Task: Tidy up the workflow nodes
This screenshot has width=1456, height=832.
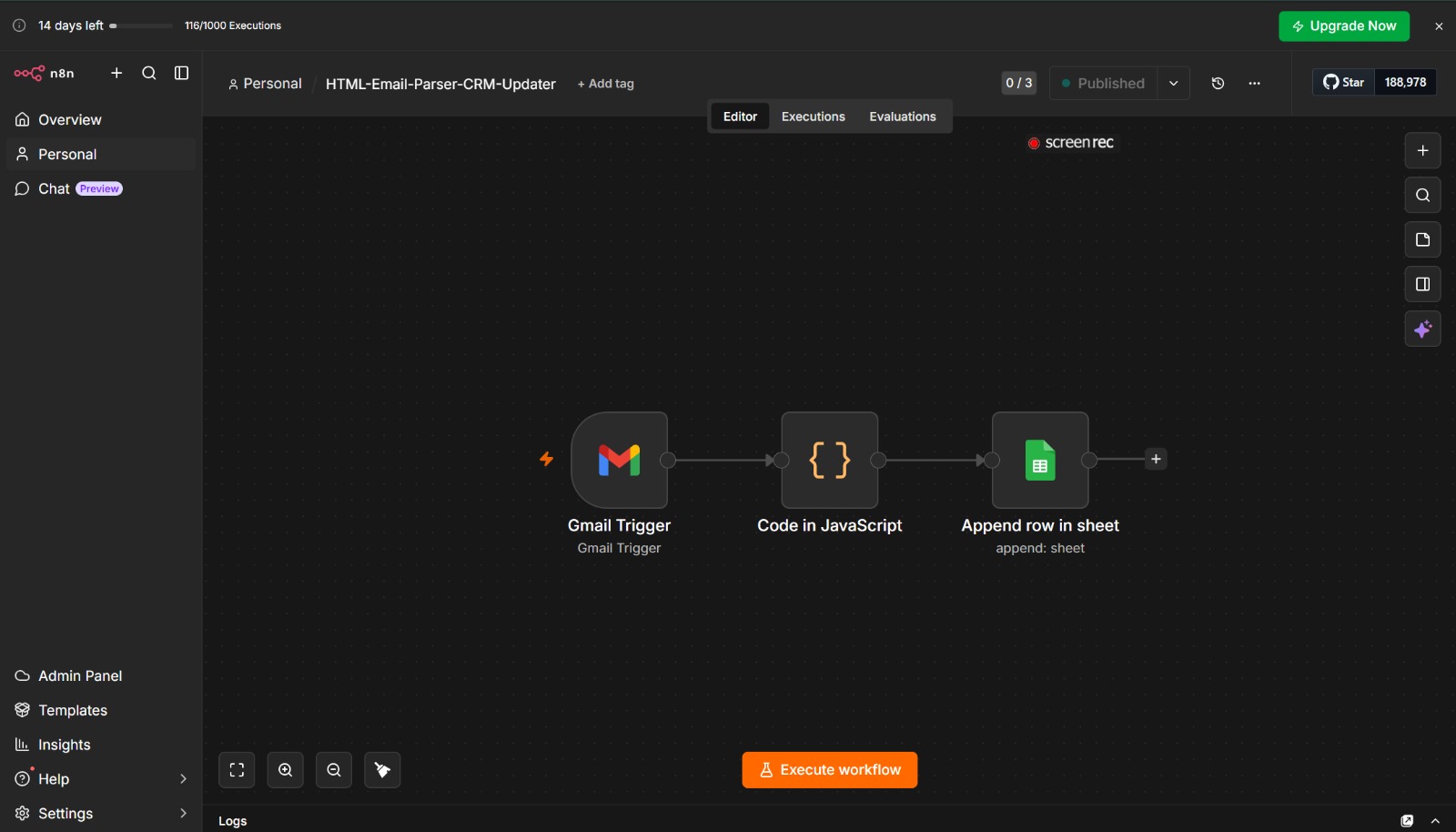Action: tap(382, 770)
